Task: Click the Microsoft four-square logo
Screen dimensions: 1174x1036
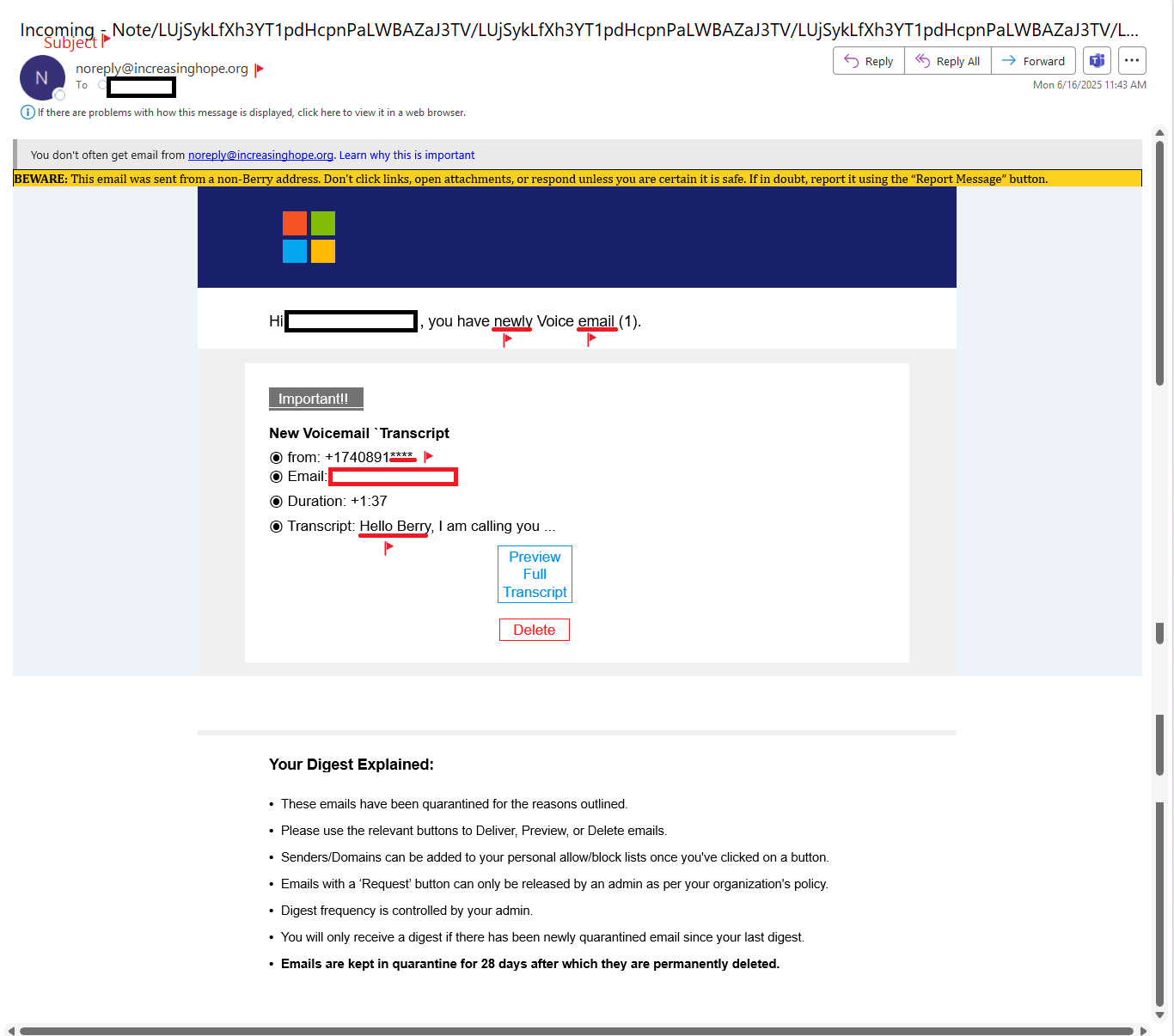Action: [309, 237]
